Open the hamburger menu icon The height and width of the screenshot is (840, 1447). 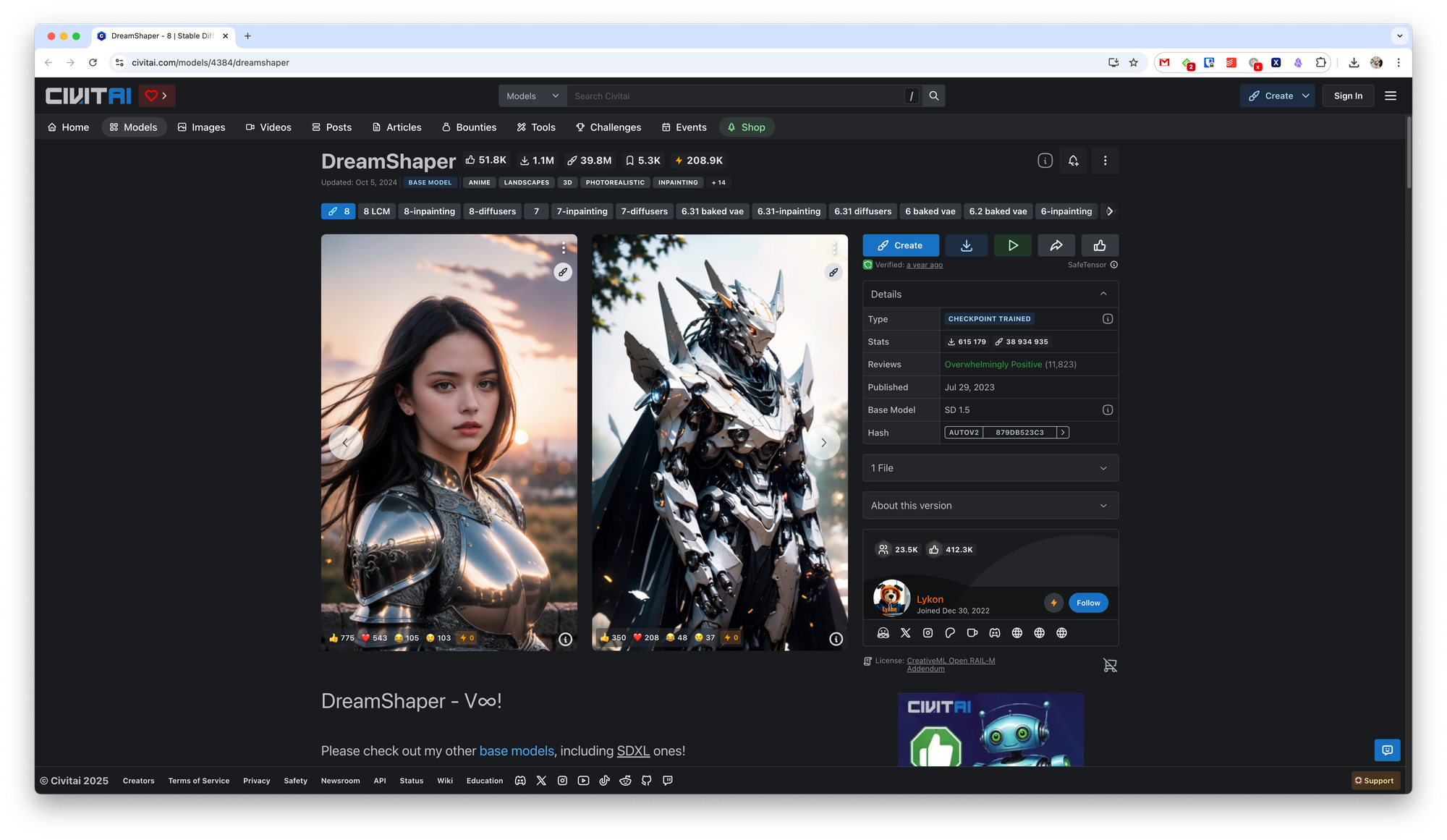[x=1390, y=96]
